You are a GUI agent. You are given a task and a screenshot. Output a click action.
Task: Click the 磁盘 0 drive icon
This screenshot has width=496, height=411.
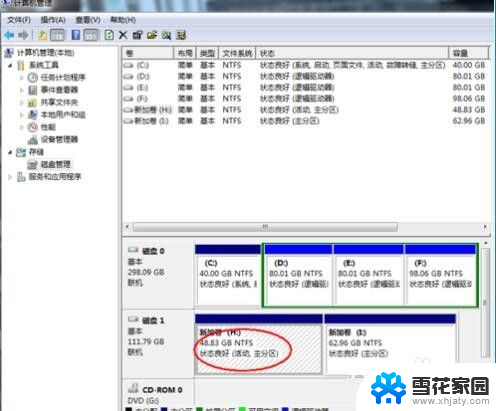pyautogui.click(x=133, y=250)
